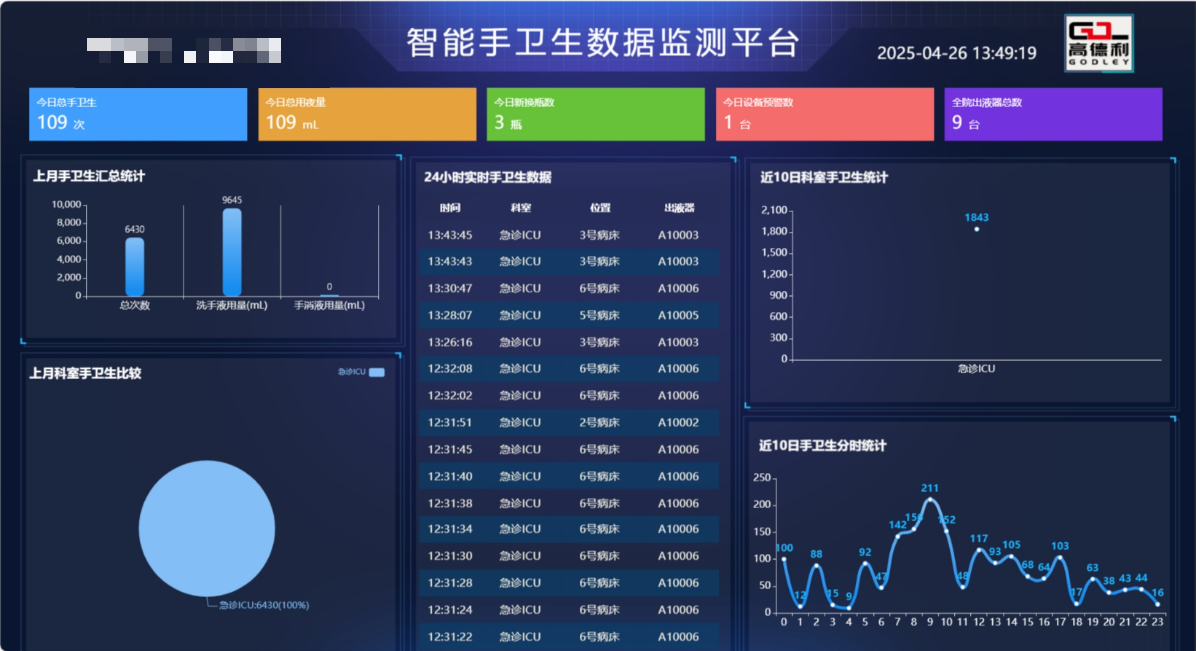Screen dimensions: 1196x651
Task: Select the 13:30:47 table row
Action: [569, 288]
